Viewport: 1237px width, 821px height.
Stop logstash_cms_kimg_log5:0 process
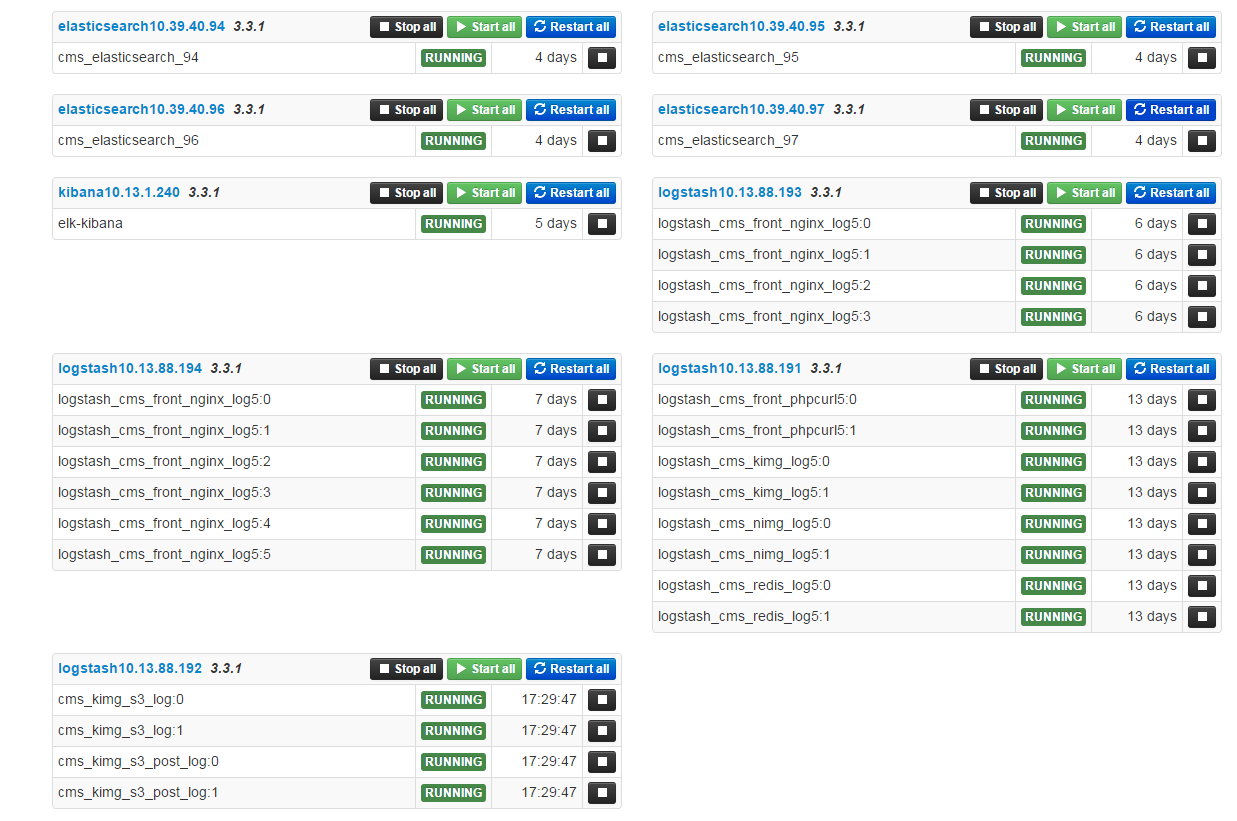pos(1201,462)
